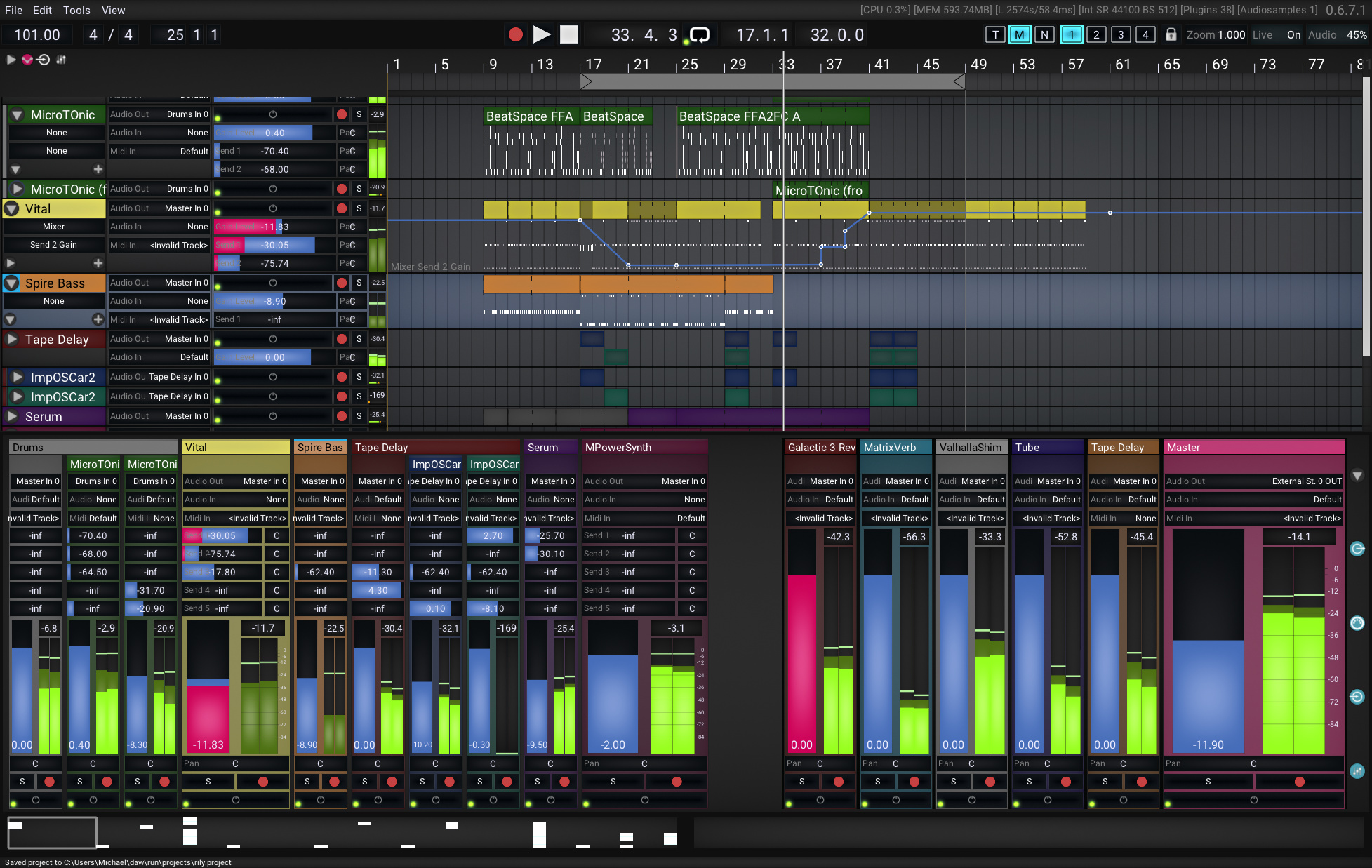Open MicroTOnic track Midi In dropdown

point(159,151)
